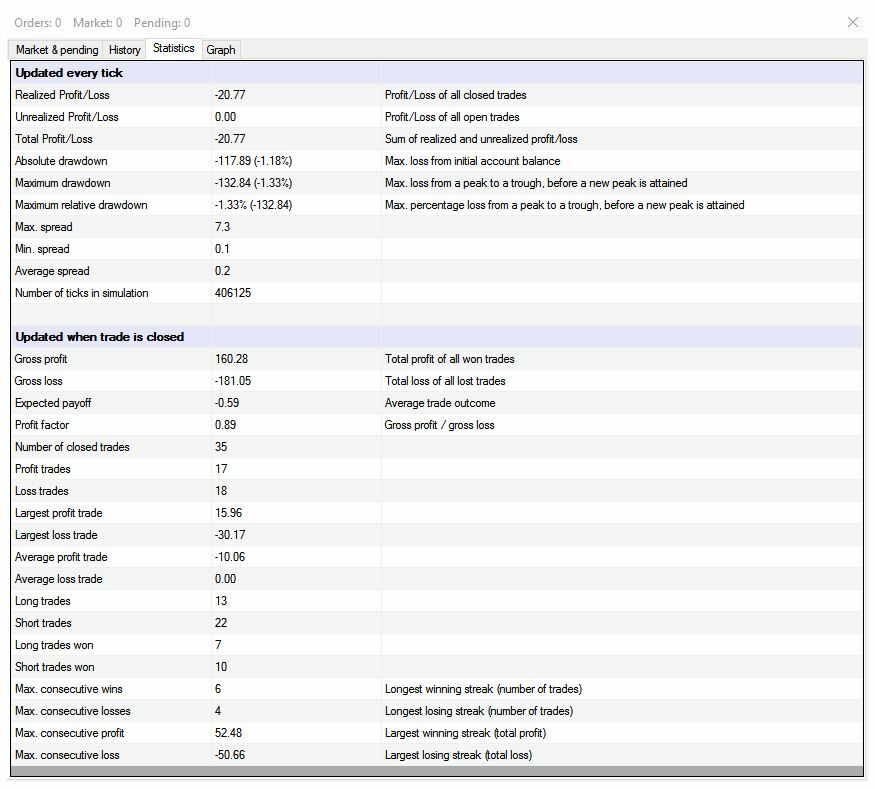Open the Market & pending tab
Image resolution: width=875 pixels, height=789 pixels.
coord(57,50)
